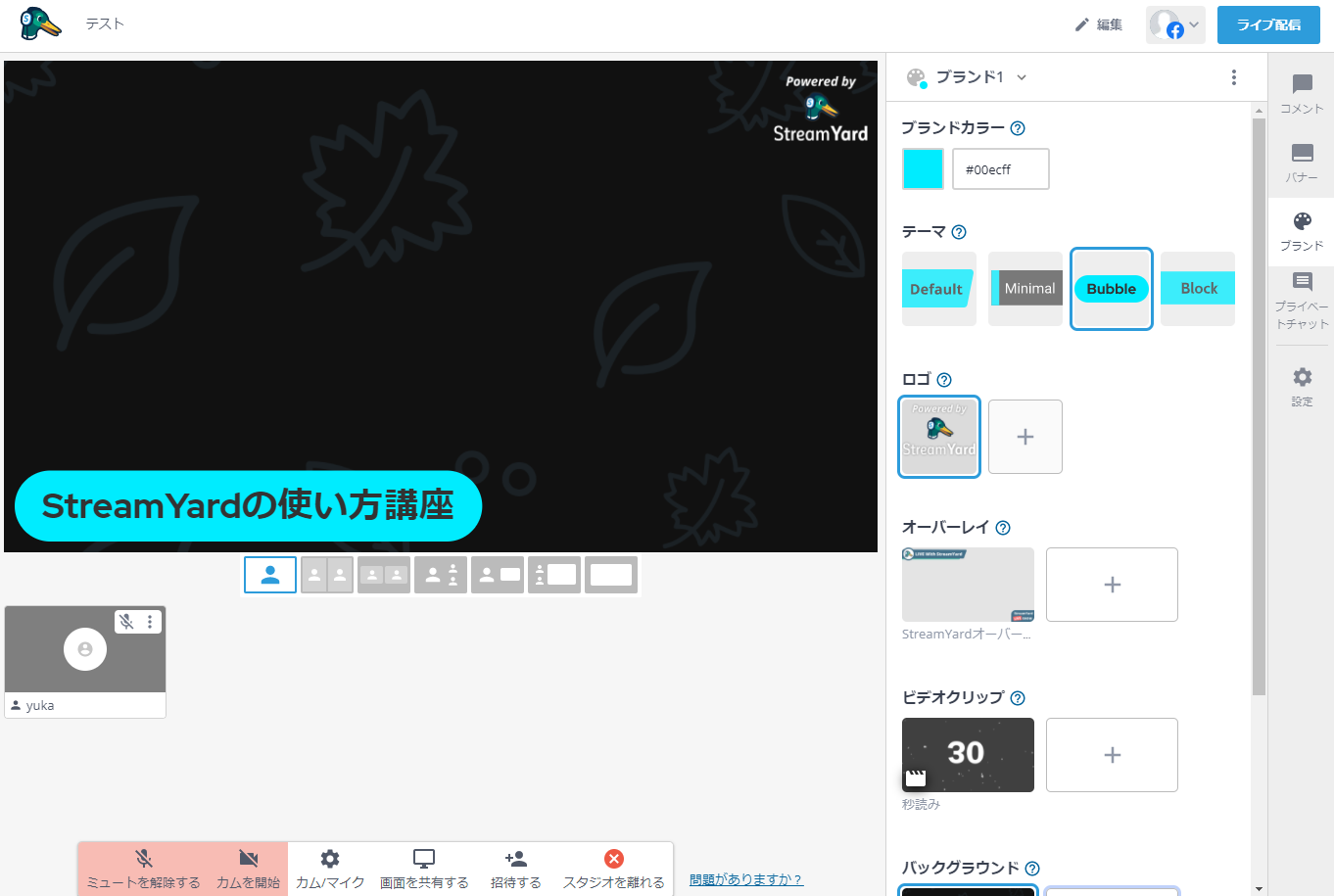Click help icon beside ブランドカラー
1334x896 pixels.
[x=1018, y=128]
